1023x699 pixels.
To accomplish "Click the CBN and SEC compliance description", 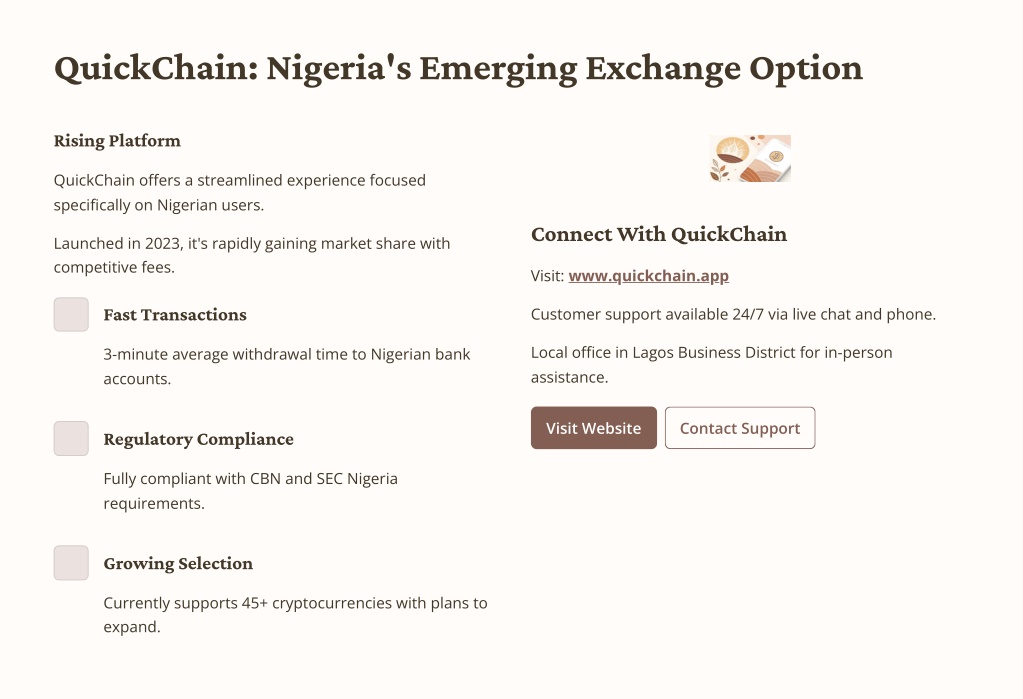I will tap(251, 491).
